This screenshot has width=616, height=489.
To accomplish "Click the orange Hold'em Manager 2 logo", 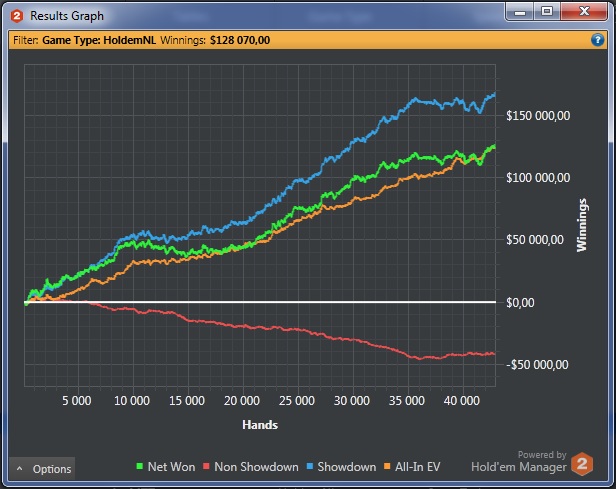I will (582, 464).
